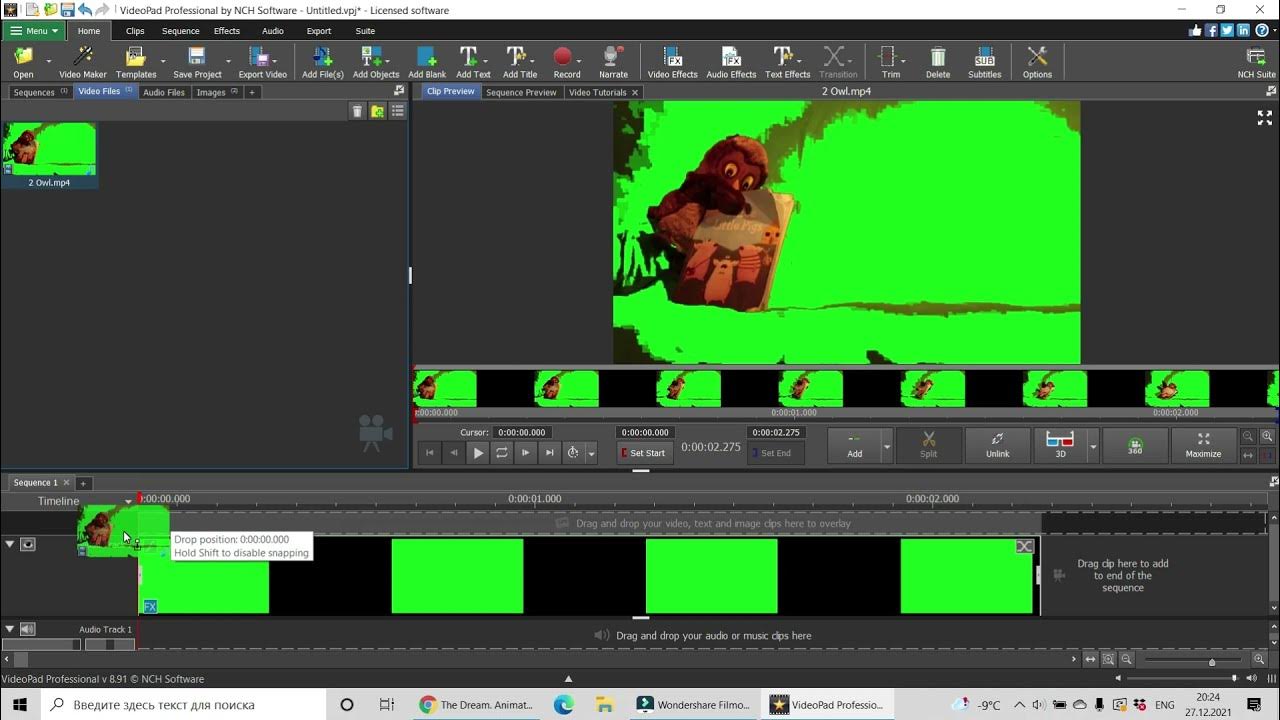Click the Split scissors button

928,446
